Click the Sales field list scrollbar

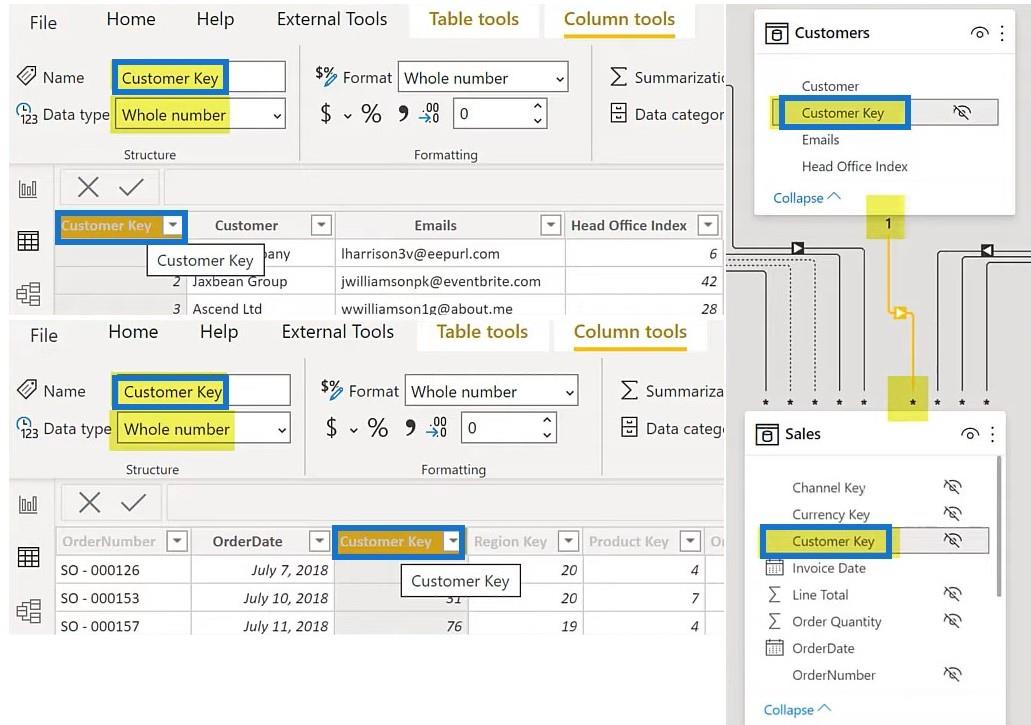(999, 526)
